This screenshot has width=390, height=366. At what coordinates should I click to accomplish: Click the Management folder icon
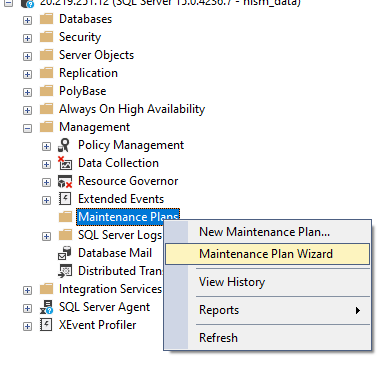click(46, 127)
